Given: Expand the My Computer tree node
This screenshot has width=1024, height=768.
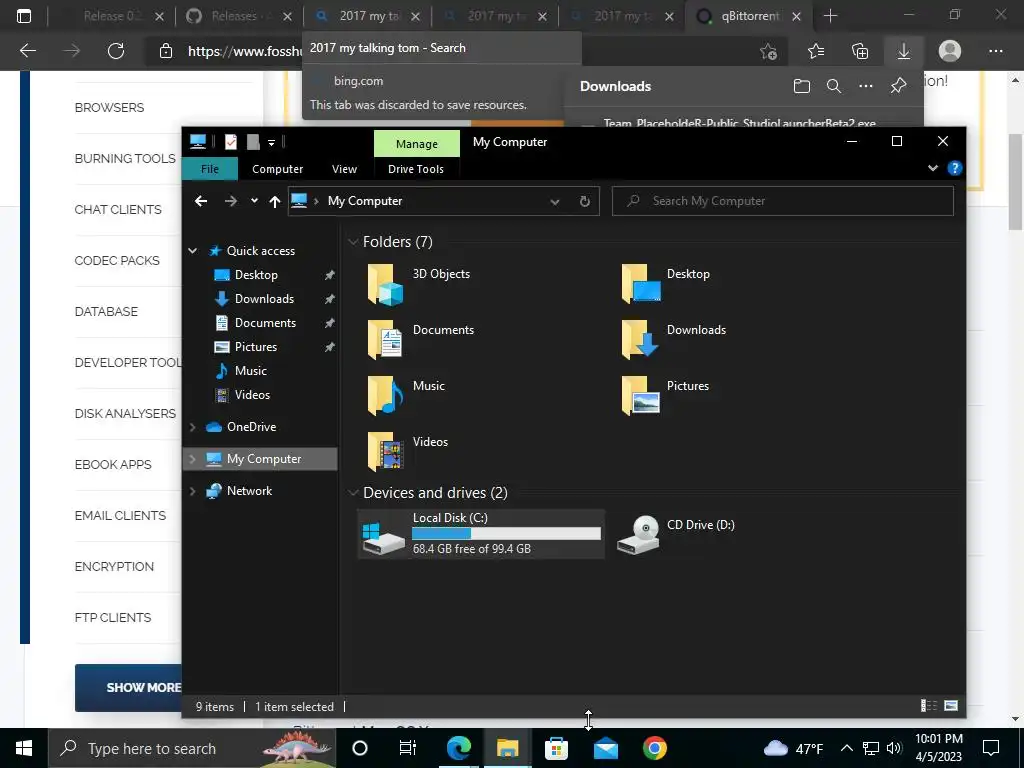Looking at the screenshot, I should tap(193, 459).
